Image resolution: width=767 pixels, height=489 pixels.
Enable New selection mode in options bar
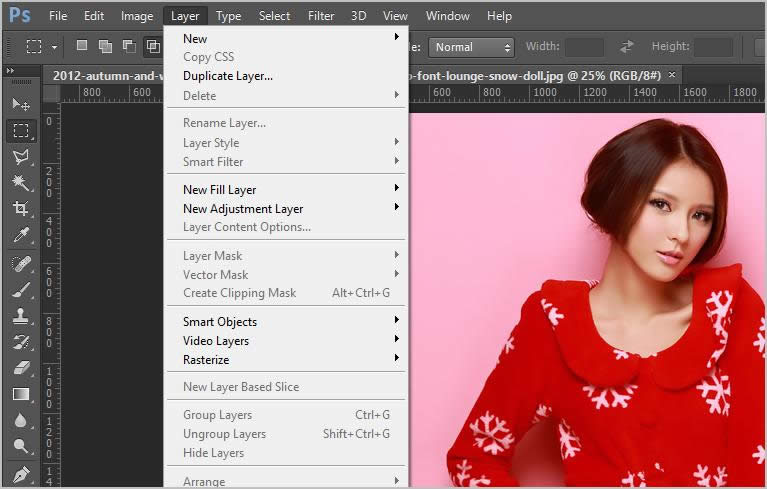(x=82, y=46)
